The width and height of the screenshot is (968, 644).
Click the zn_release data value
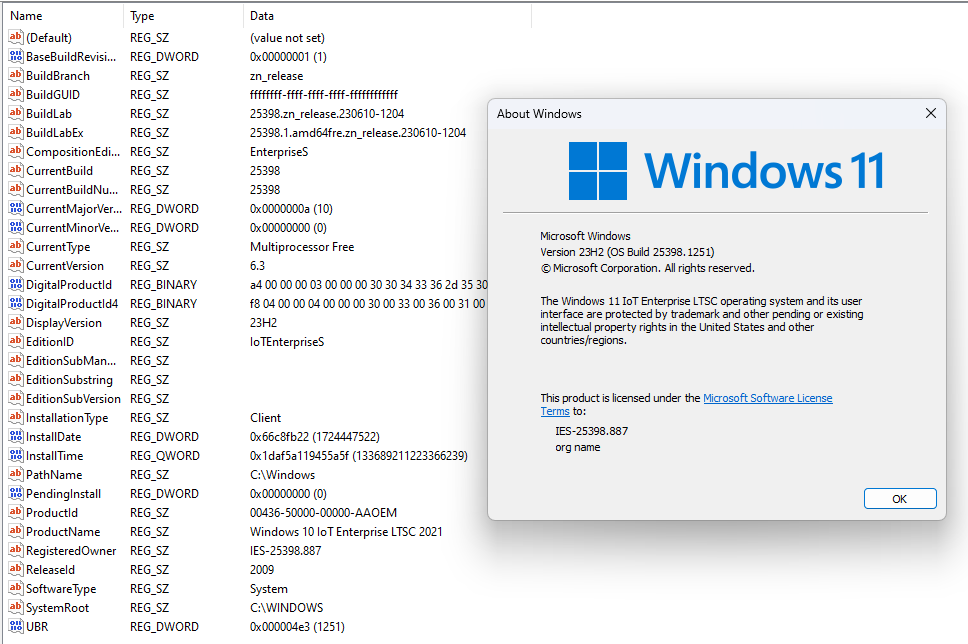point(277,76)
